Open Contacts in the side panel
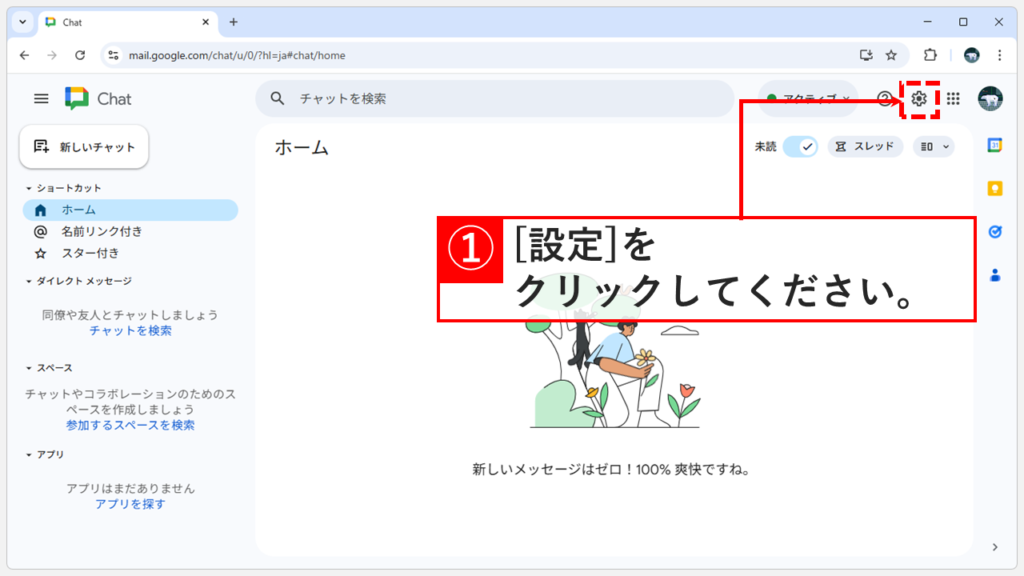The width and height of the screenshot is (1024, 576). 995,272
